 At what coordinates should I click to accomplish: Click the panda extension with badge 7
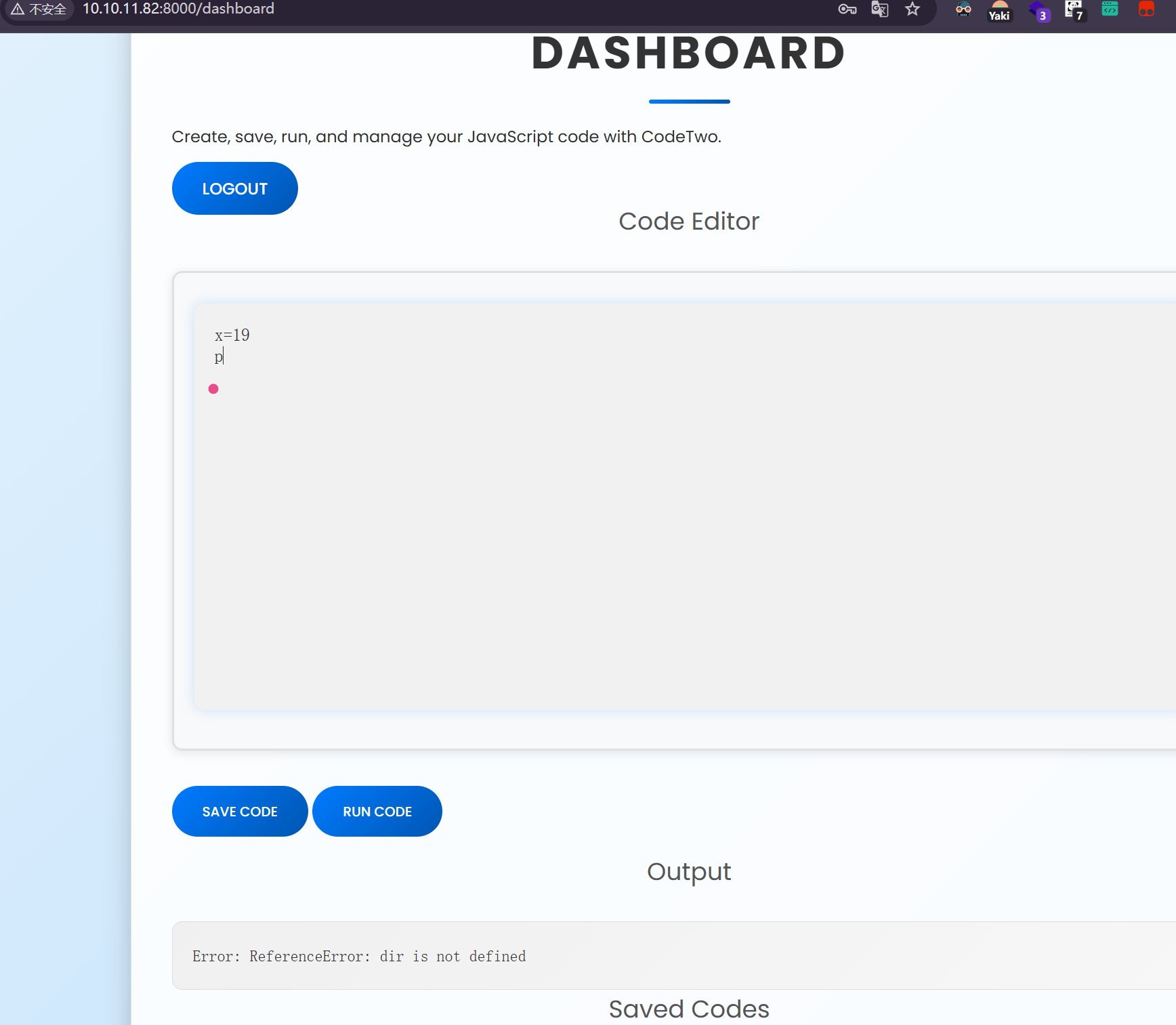(x=1074, y=9)
